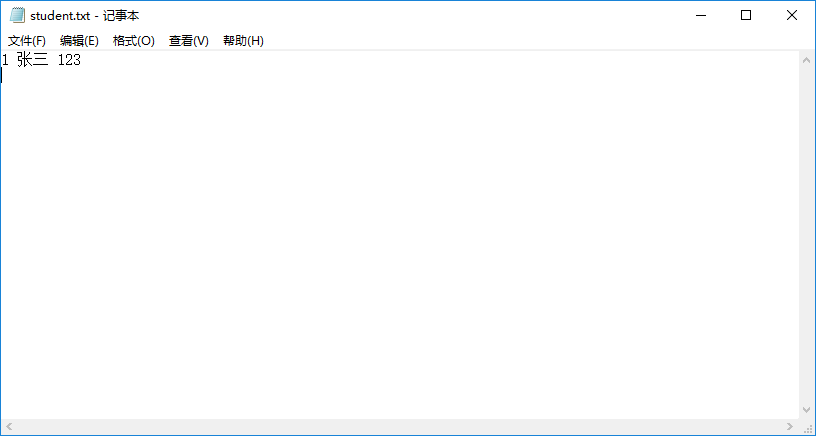816x436 pixels.
Task: Open the 文件(F) menu
Action: pos(27,41)
